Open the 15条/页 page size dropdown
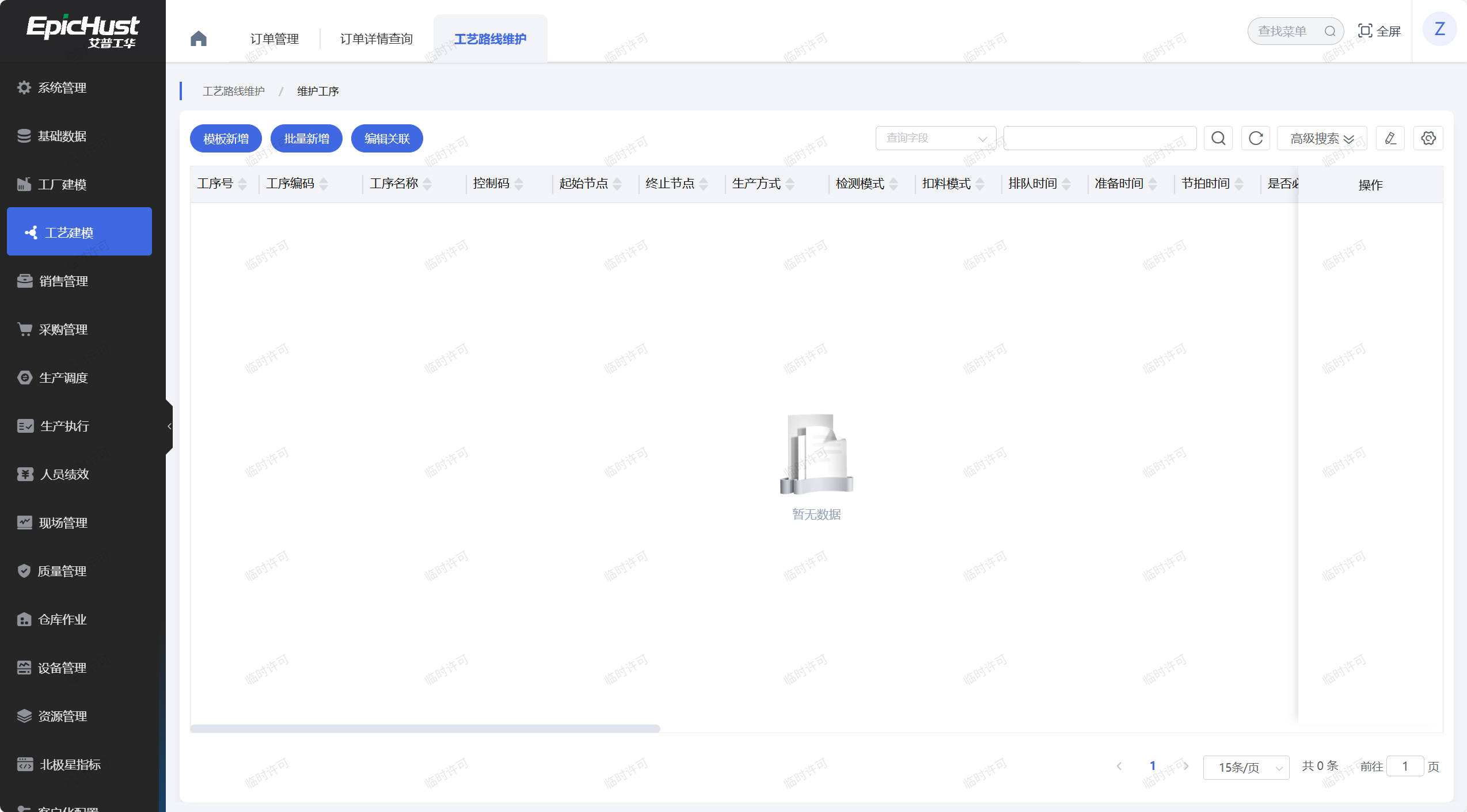 click(1246, 767)
